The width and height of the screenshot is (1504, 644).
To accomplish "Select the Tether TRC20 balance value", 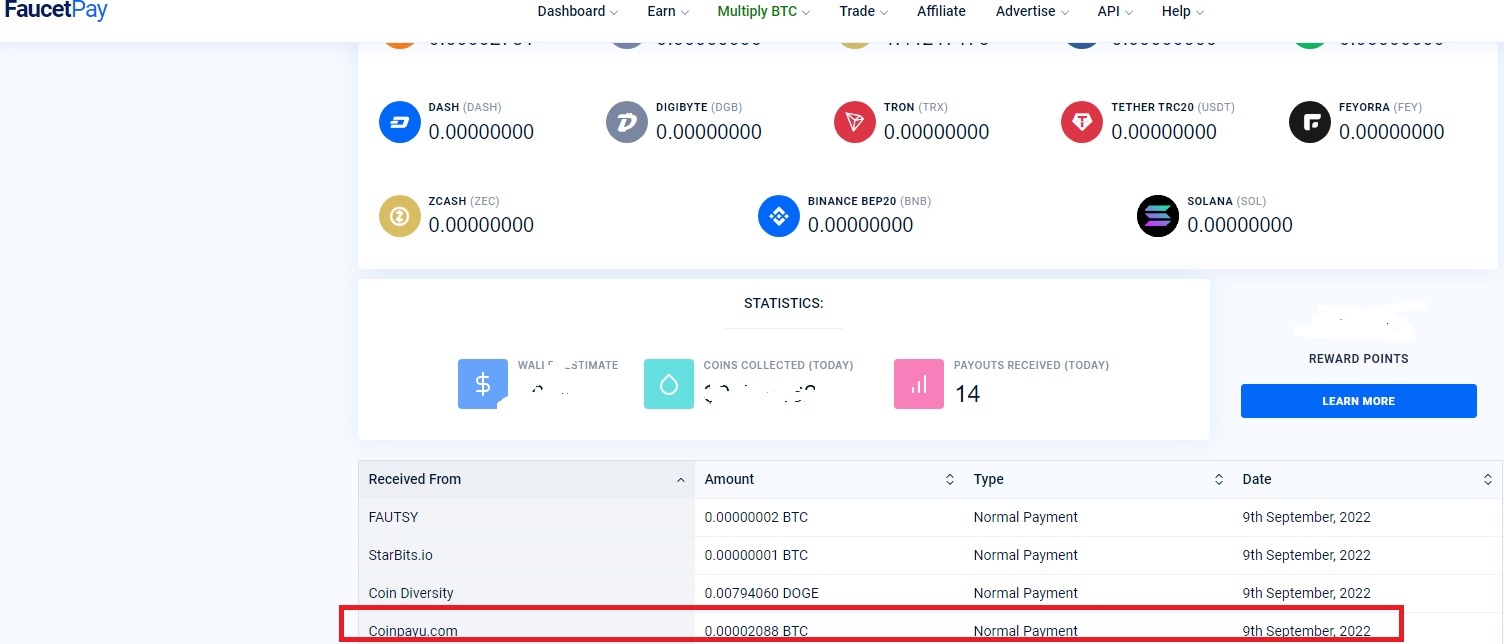I will click(1164, 132).
